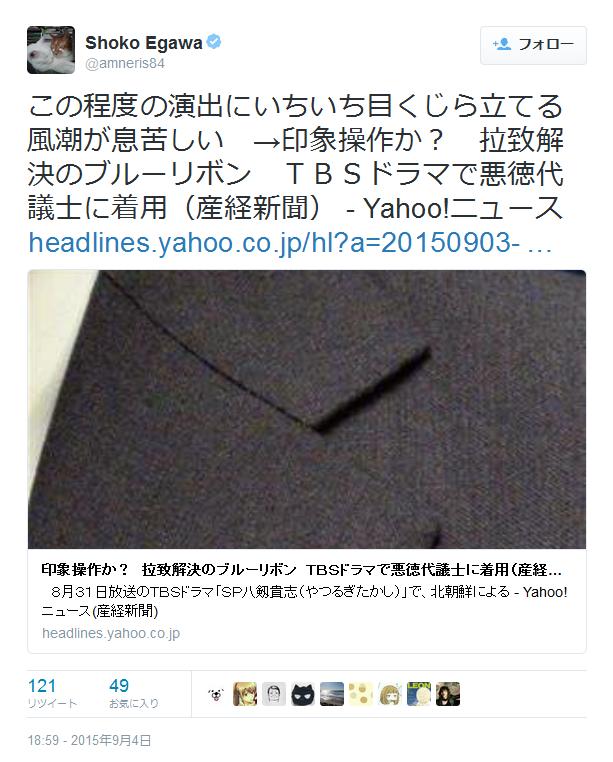Open the @amneris84 handle link
Image resolution: width=613 pixels, height=762 pixels.
[x=125, y=64]
